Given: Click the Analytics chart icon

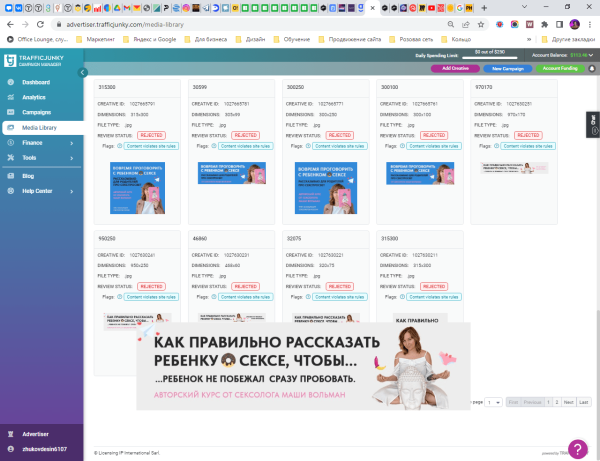Looking at the screenshot, I should [x=11, y=97].
